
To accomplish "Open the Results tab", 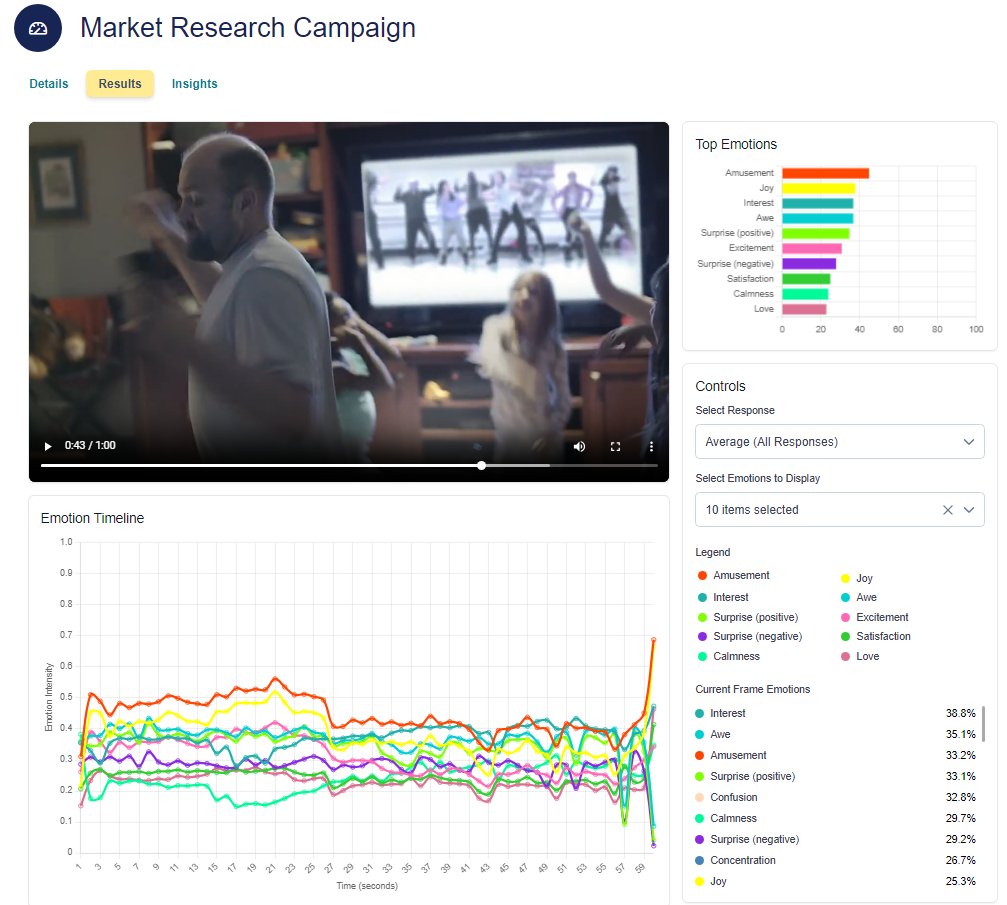I will 120,83.
